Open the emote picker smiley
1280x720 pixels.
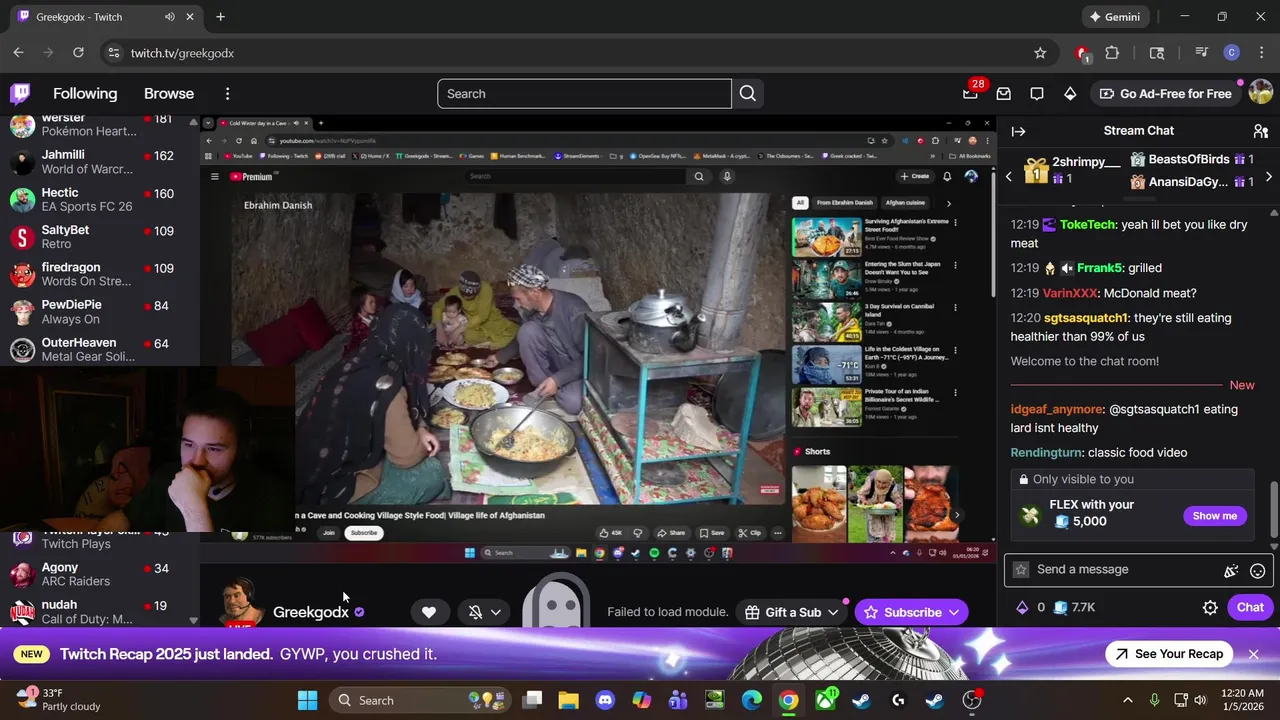coord(1258,570)
